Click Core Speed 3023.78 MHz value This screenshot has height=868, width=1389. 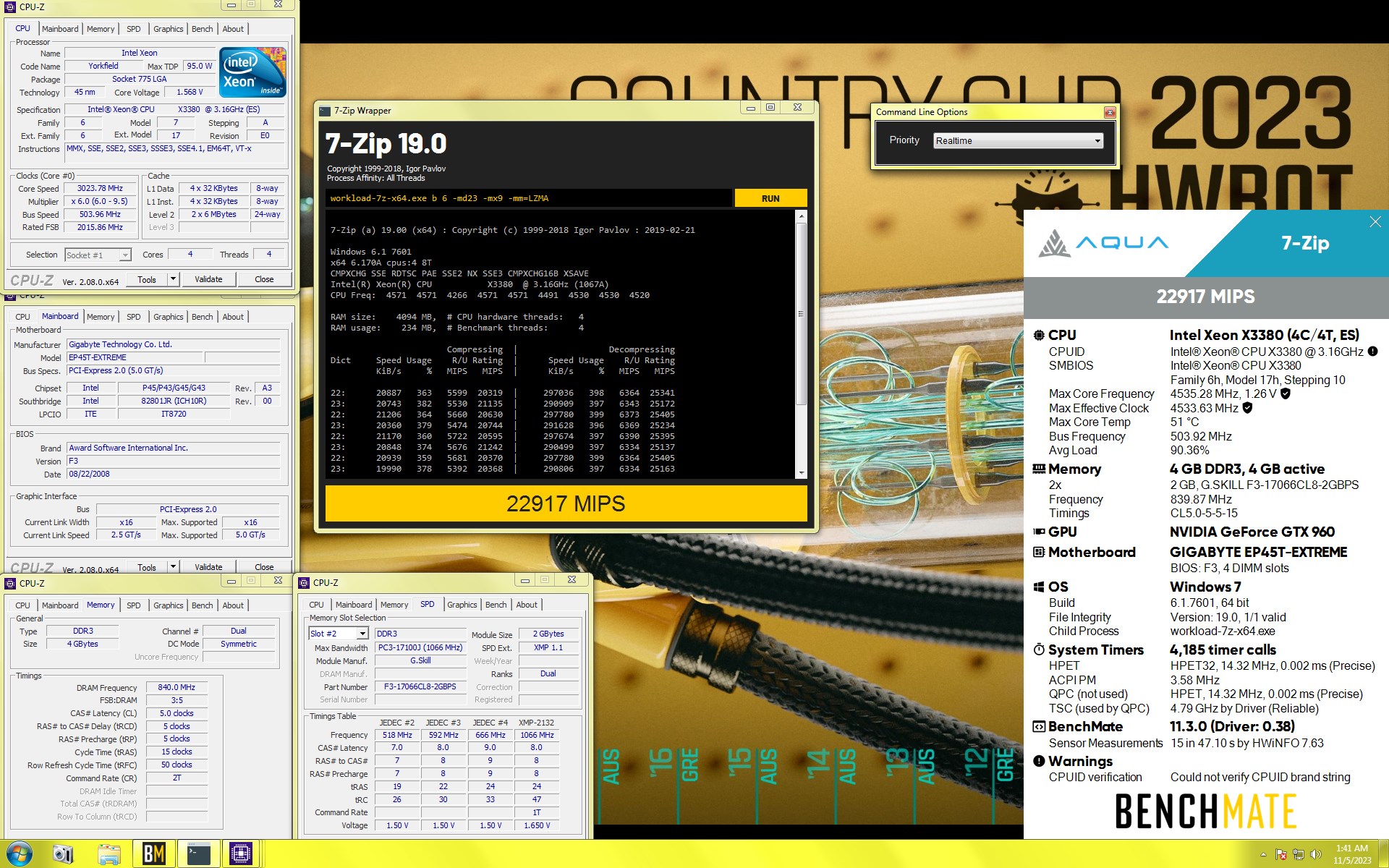coord(100,188)
